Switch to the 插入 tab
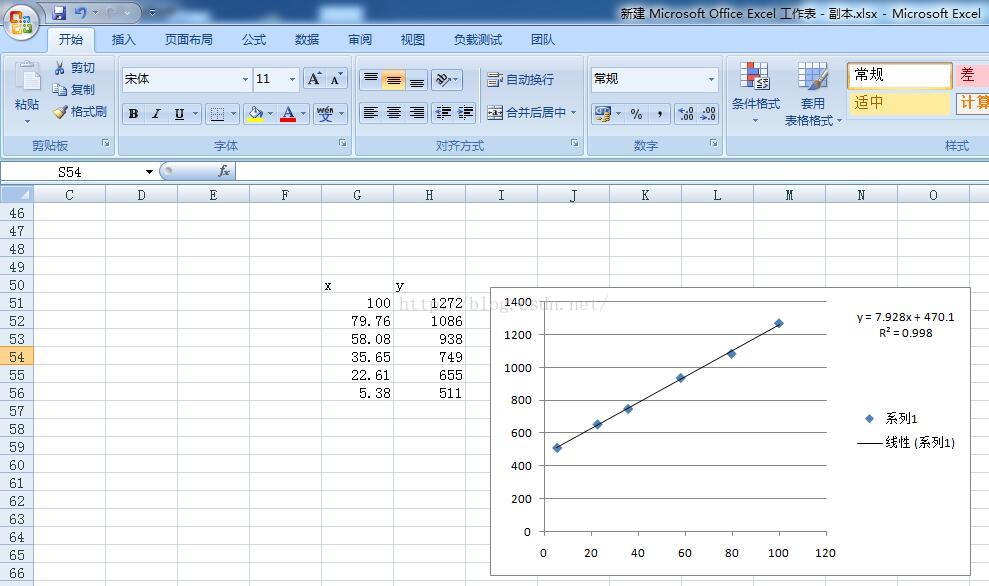989x586 pixels. (x=124, y=40)
